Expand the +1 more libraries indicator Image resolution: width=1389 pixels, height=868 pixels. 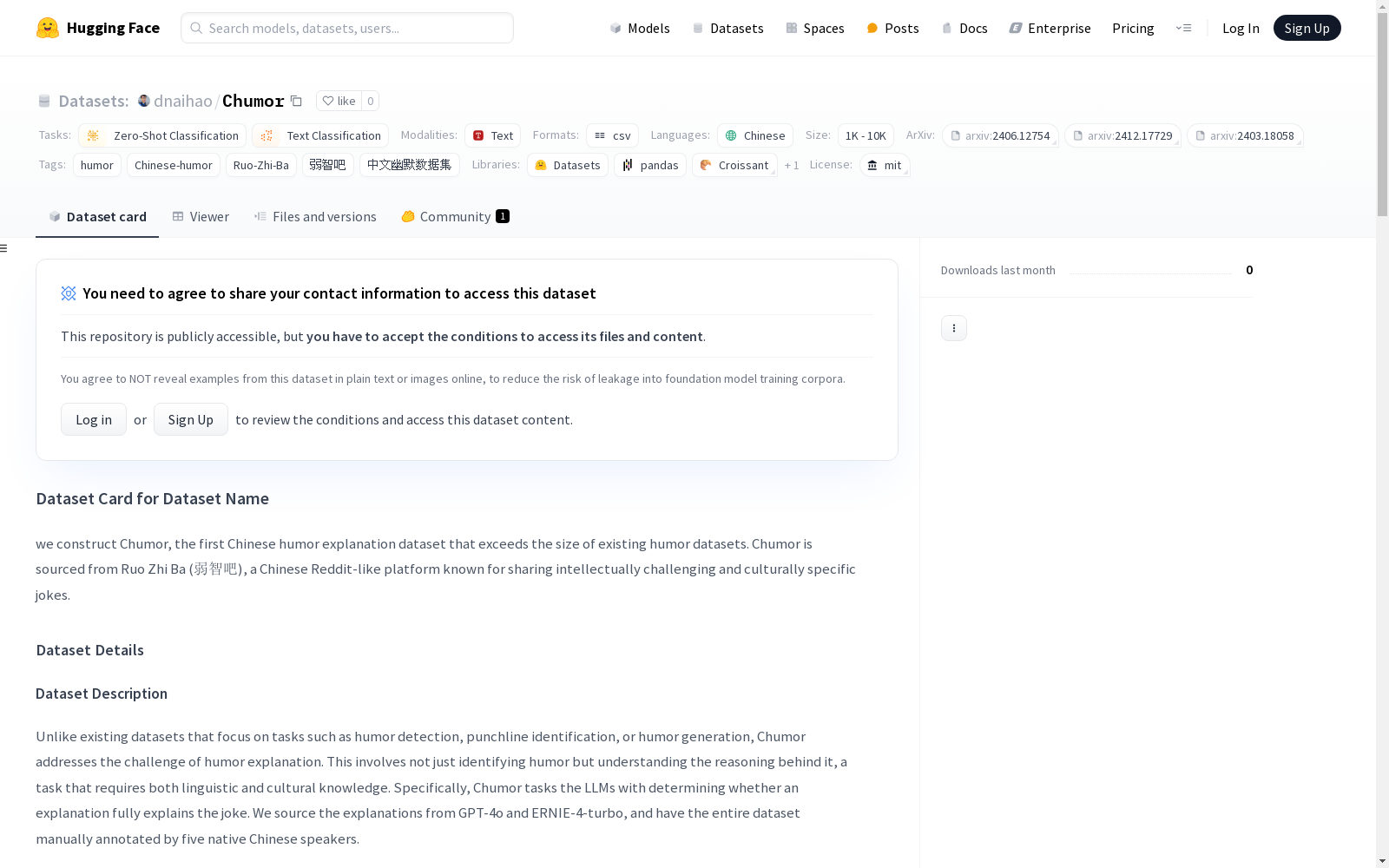[791, 165]
